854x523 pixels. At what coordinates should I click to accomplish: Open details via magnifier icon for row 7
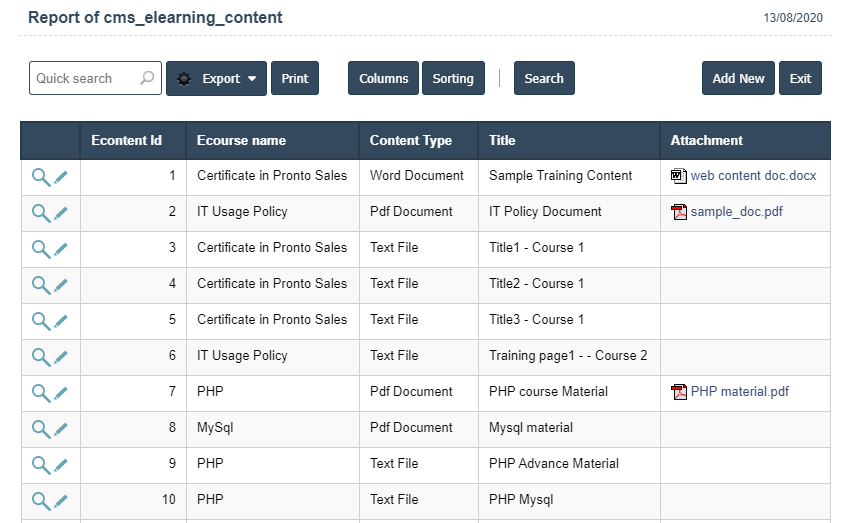pos(40,393)
